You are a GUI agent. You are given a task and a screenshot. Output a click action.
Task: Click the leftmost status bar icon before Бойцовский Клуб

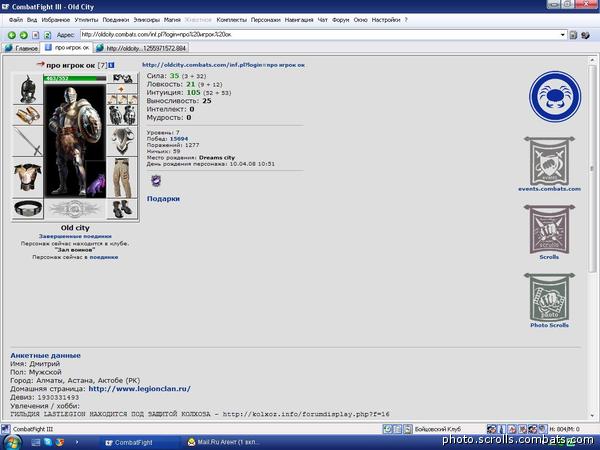coord(387,429)
